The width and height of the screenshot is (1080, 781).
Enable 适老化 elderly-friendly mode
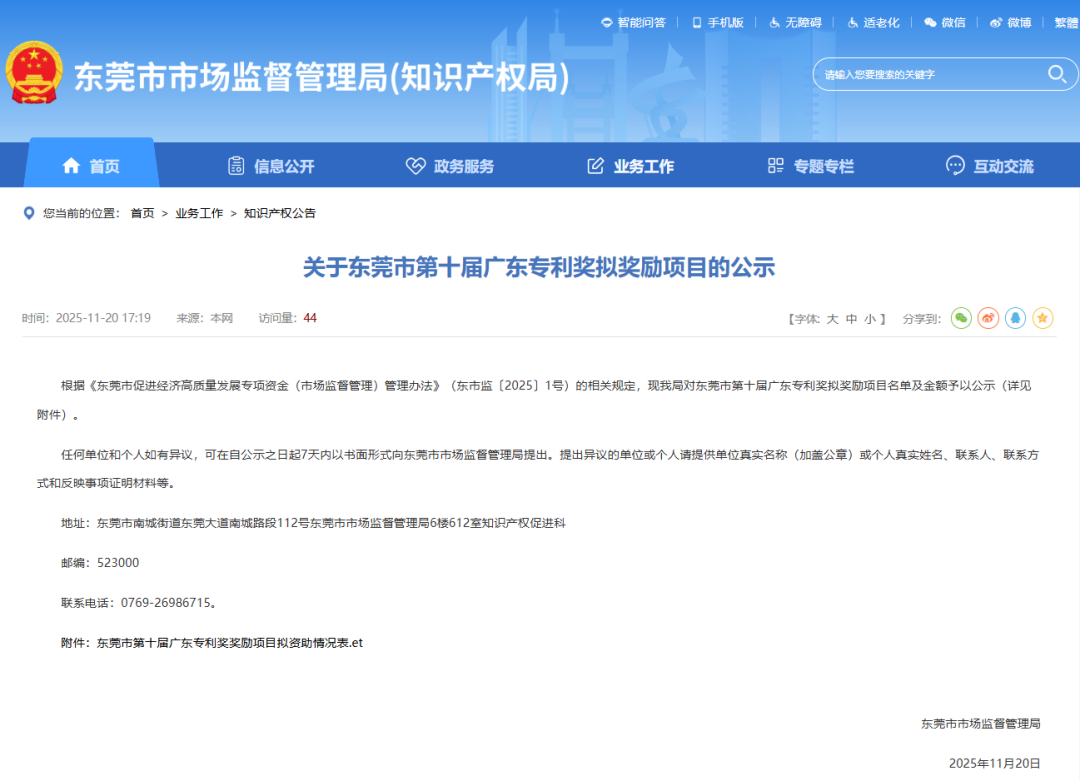coord(873,22)
